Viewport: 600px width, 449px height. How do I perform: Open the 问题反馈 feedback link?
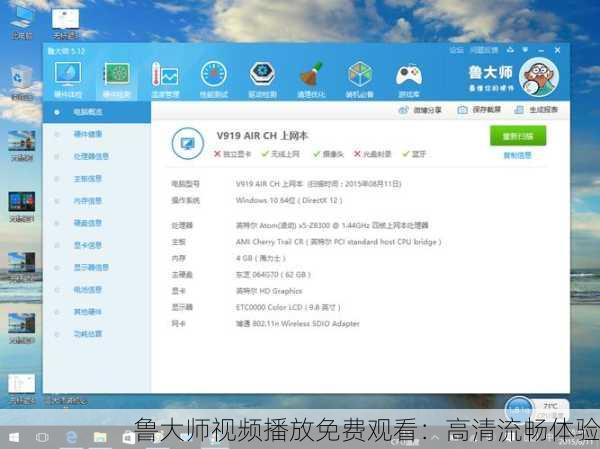click(x=484, y=50)
